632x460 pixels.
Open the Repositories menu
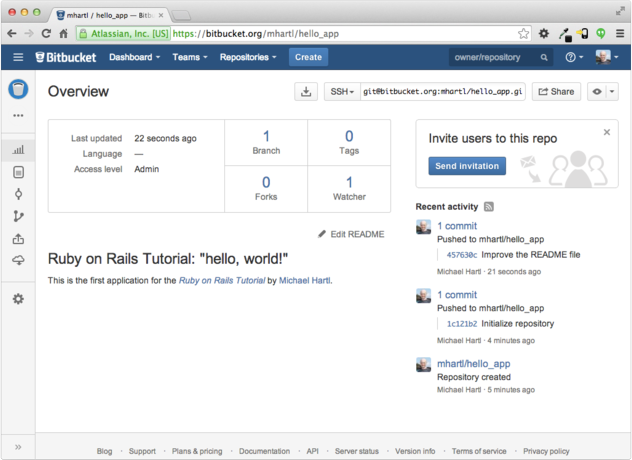(248, 57)
